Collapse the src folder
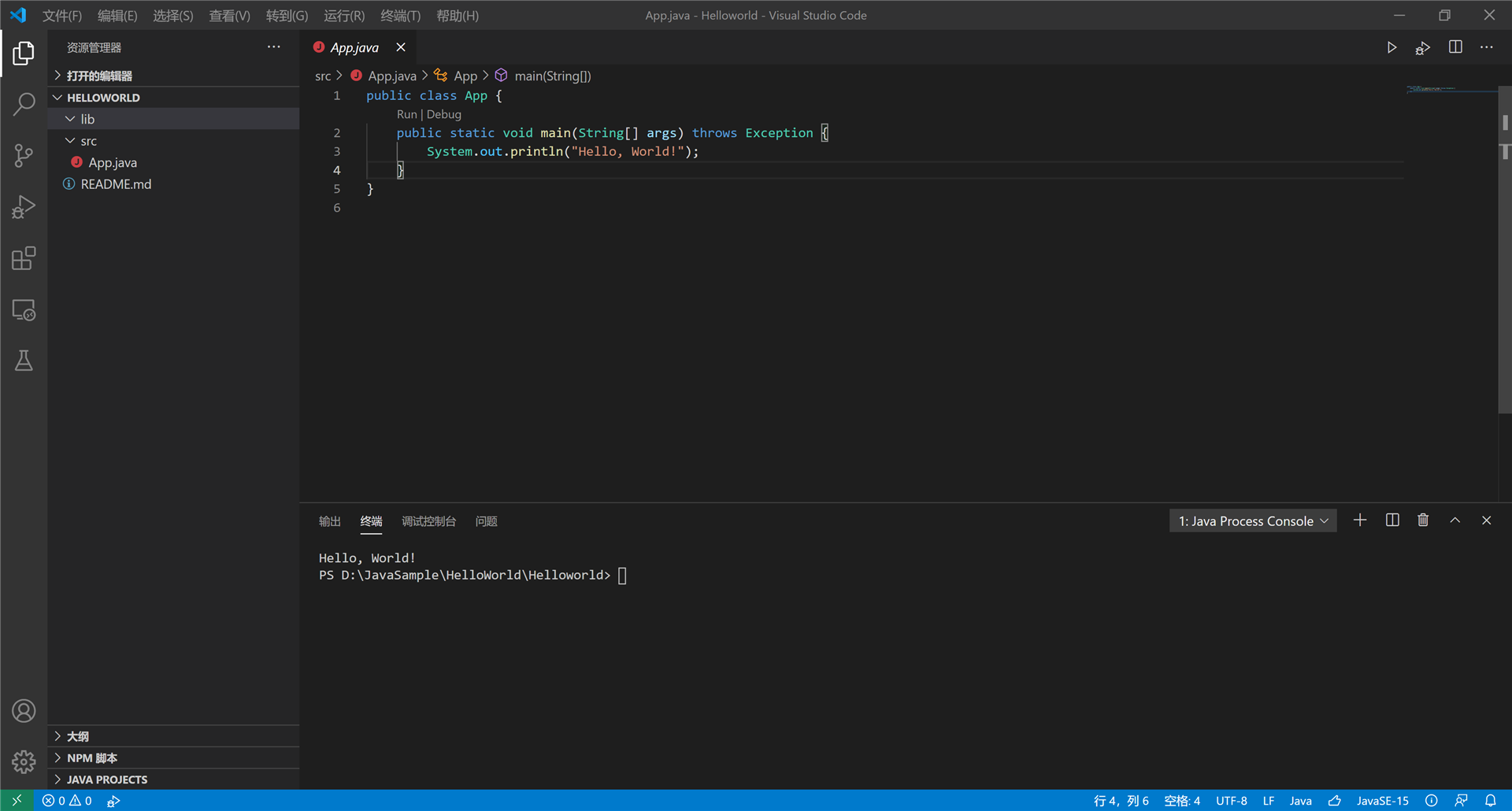 [x=173, y=141]
